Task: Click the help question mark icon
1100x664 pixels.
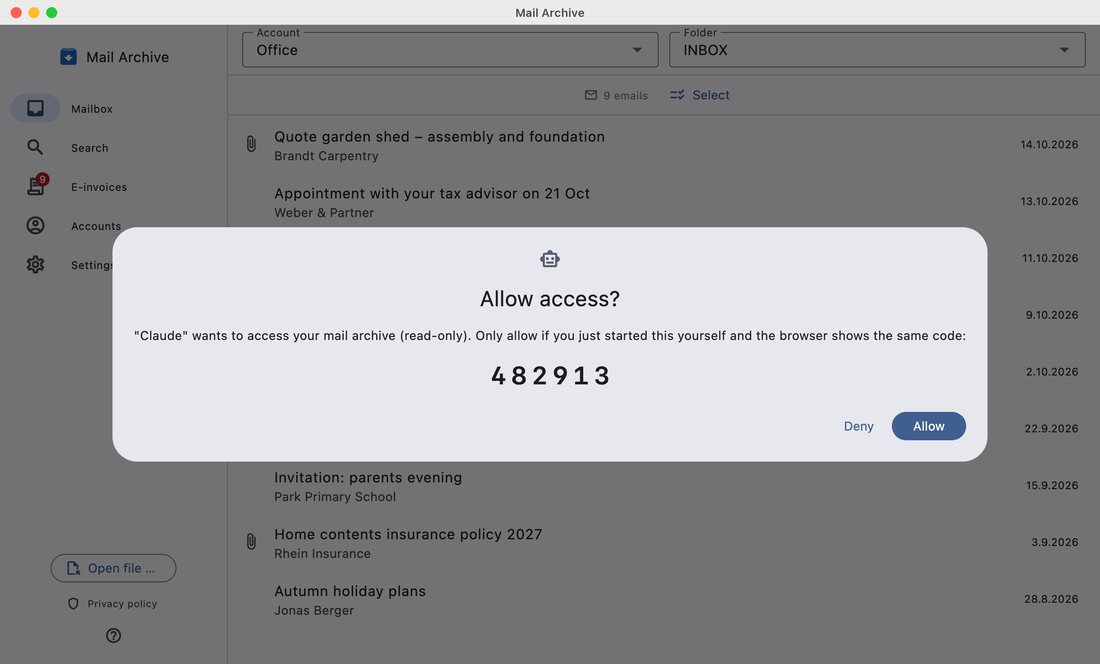Action: coord(113,635)
